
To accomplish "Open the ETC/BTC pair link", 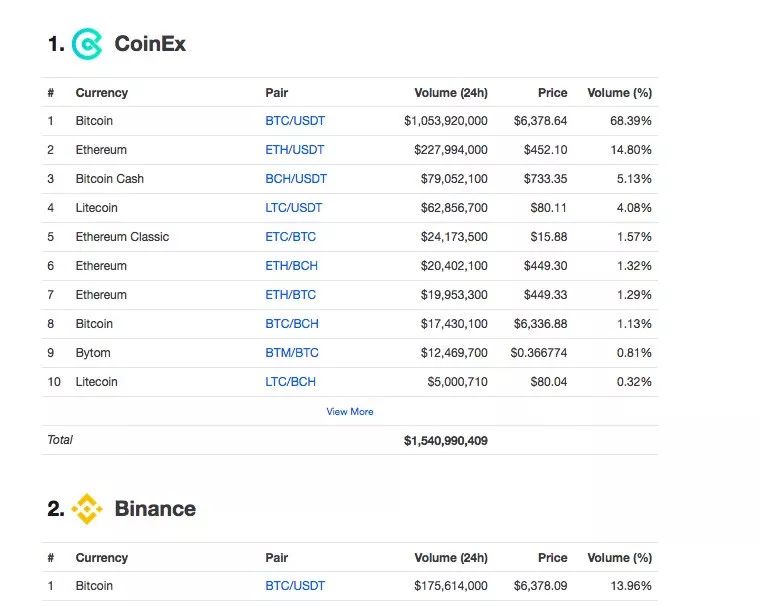I will click(290, 237).
